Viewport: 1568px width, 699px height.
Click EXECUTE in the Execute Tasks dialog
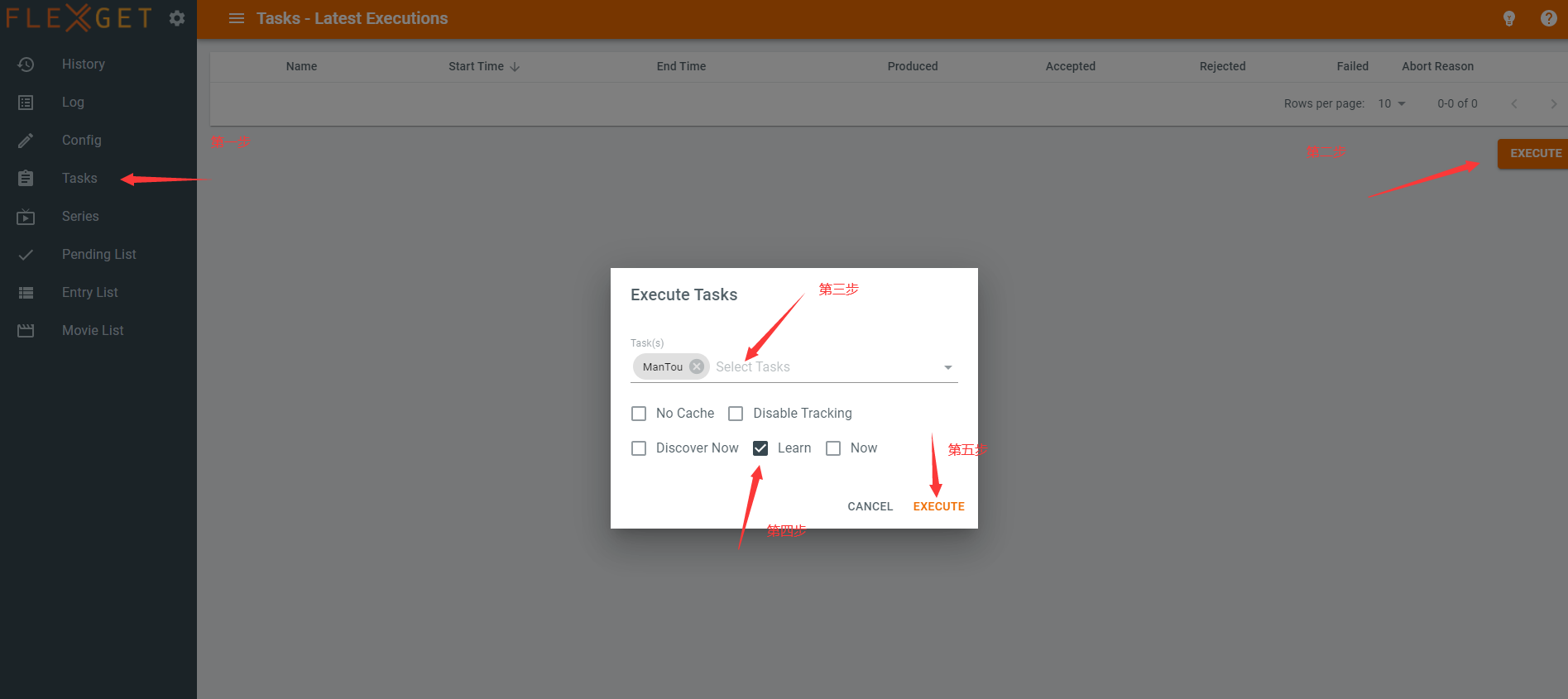click(938, 506)
